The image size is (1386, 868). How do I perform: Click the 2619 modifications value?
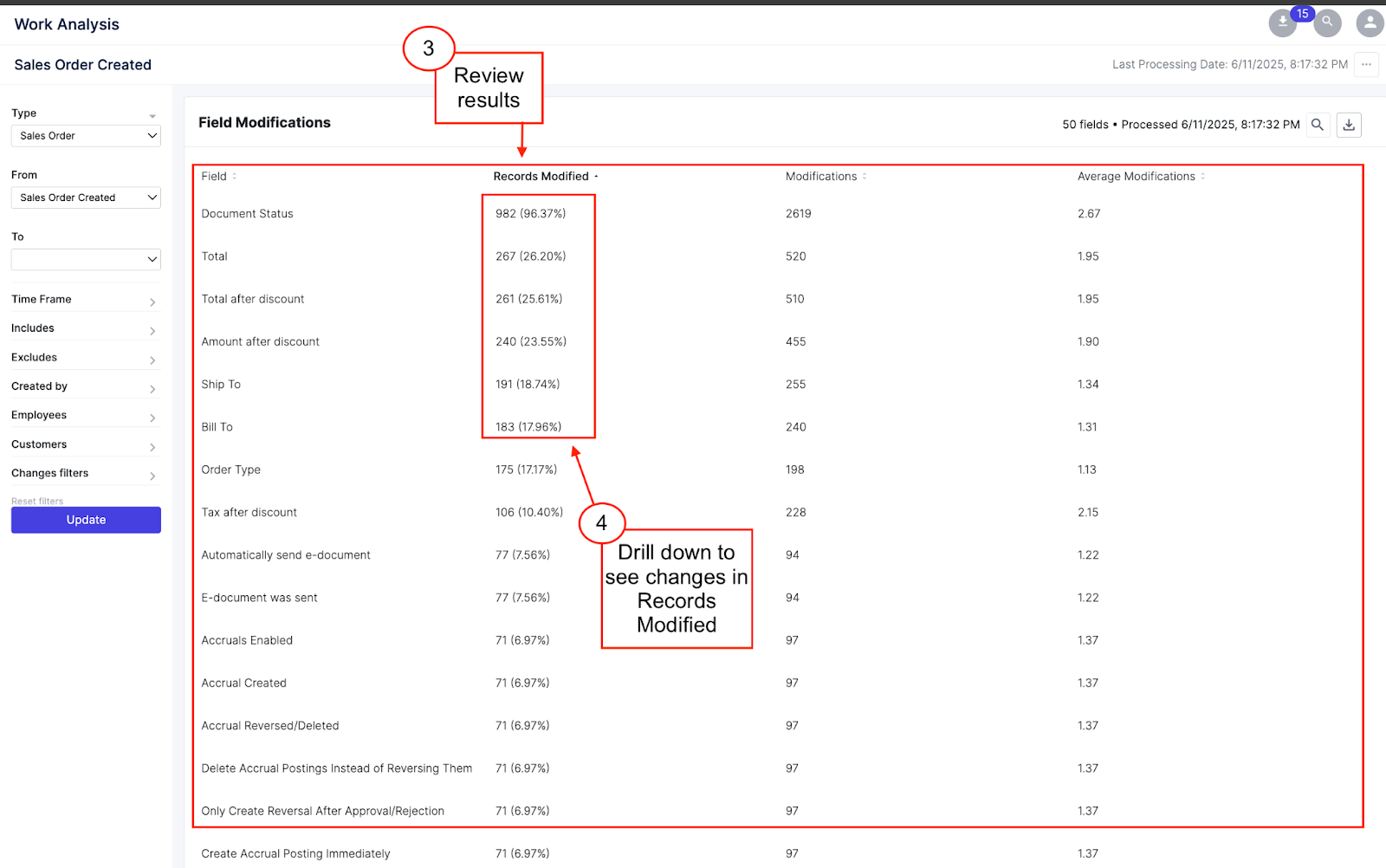[x=798, y=214]
